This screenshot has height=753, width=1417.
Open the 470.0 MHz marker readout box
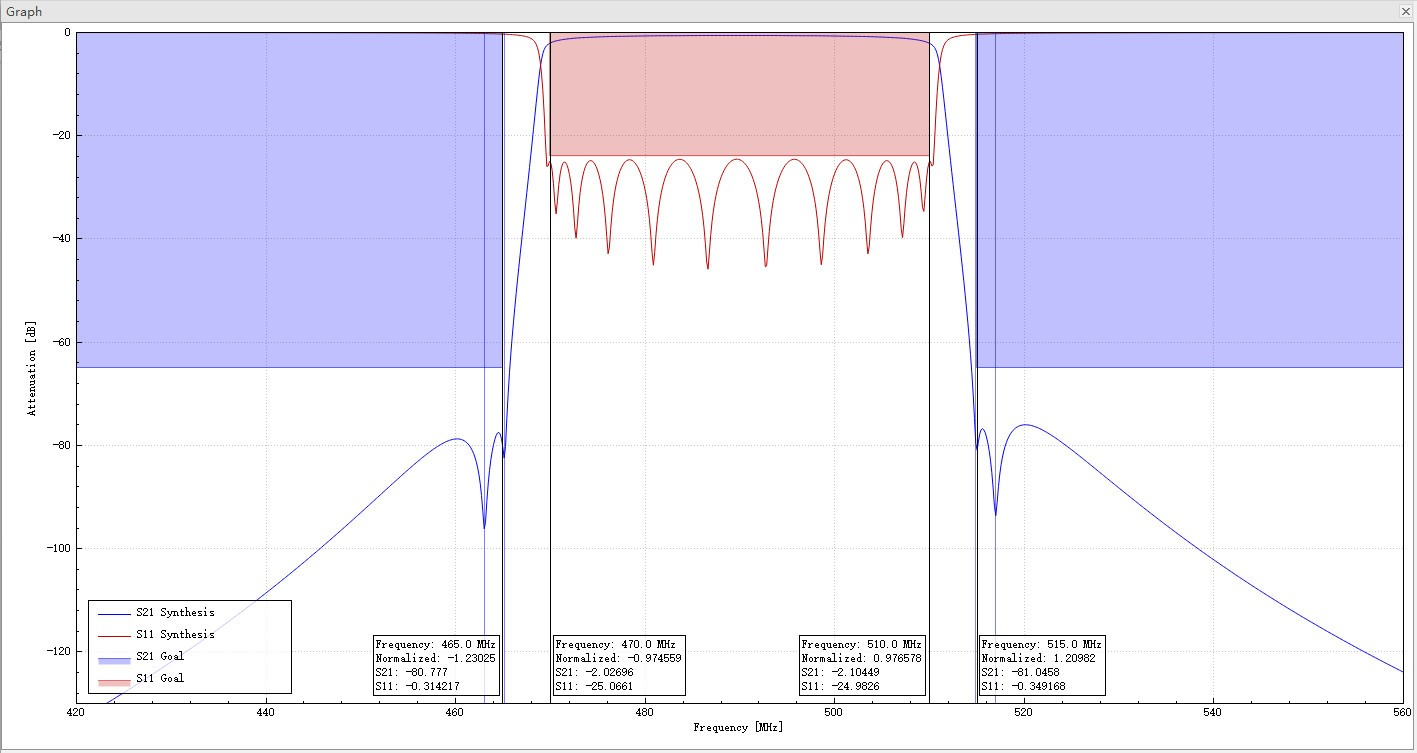click(620, 663)
